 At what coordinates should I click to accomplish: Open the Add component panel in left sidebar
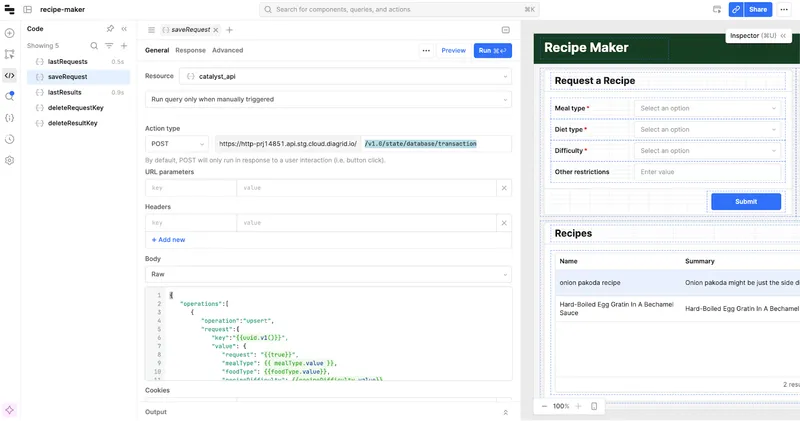tap(10, 33)
